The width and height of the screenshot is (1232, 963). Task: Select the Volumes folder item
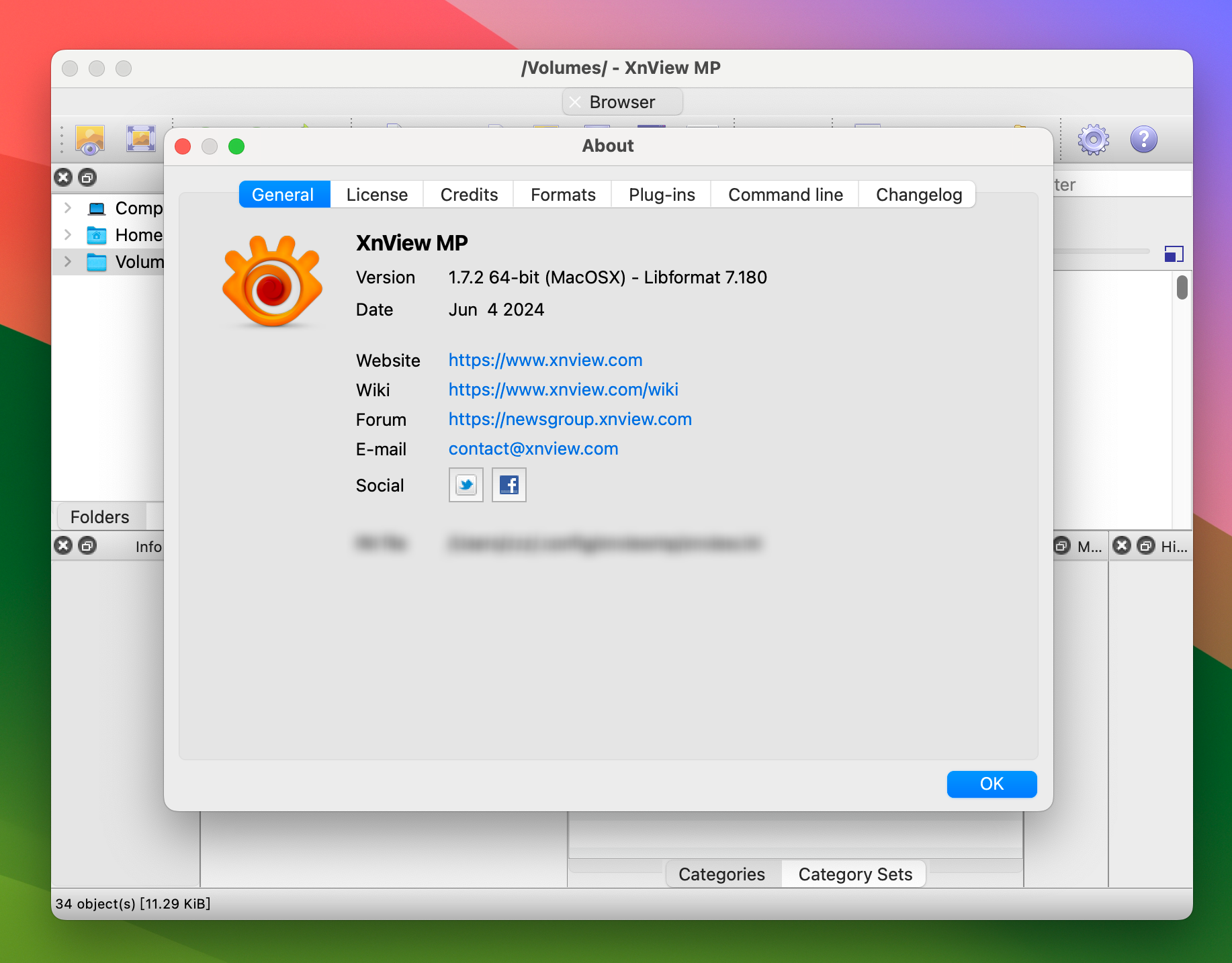[125, 262]
